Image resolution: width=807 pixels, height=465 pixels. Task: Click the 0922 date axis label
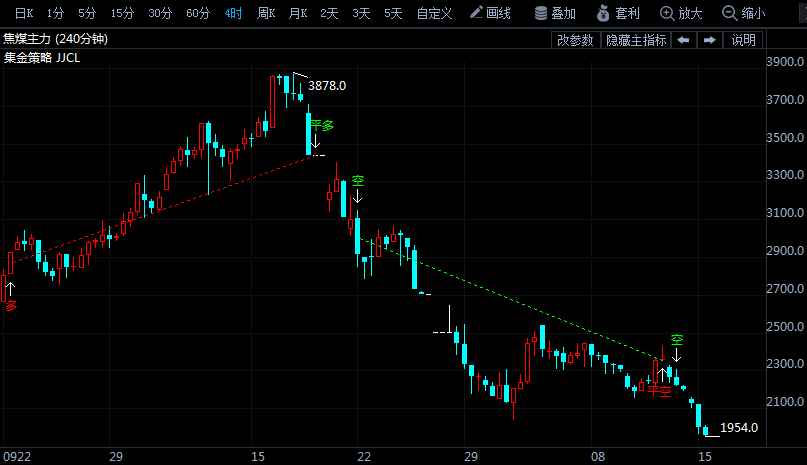point(17,457)
